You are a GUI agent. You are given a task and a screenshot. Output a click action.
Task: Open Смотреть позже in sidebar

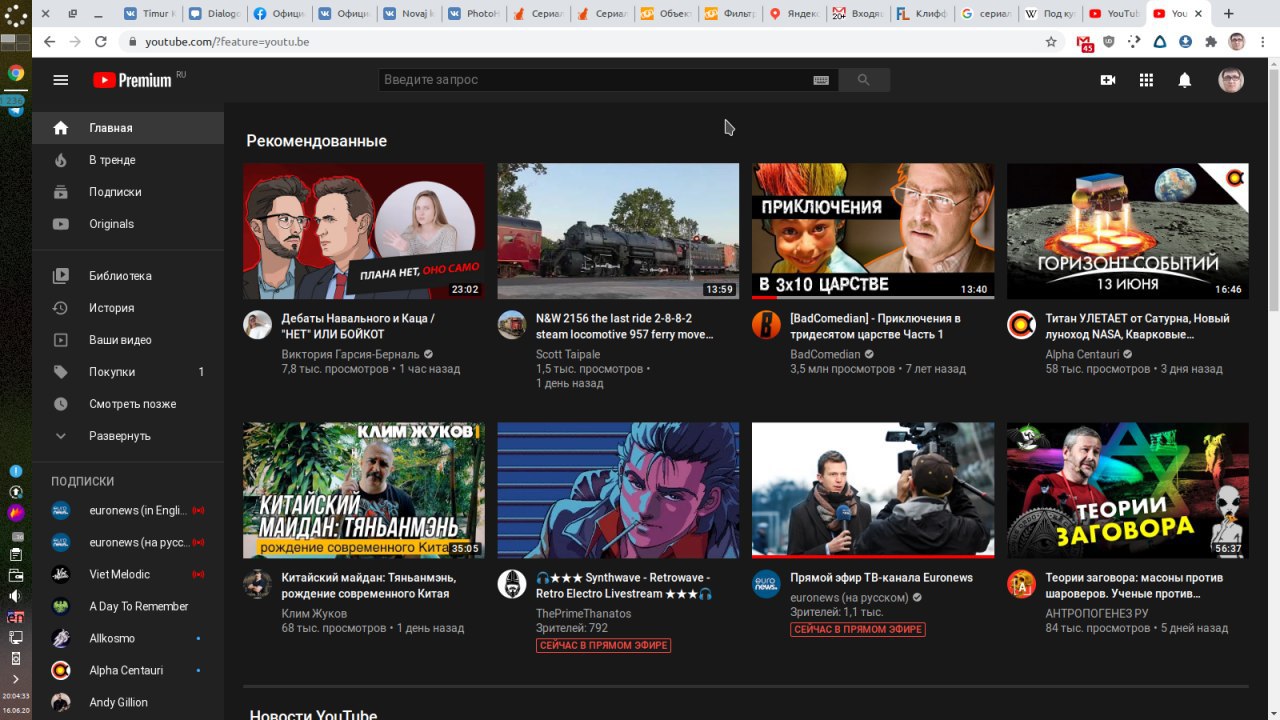pos(128,404)
